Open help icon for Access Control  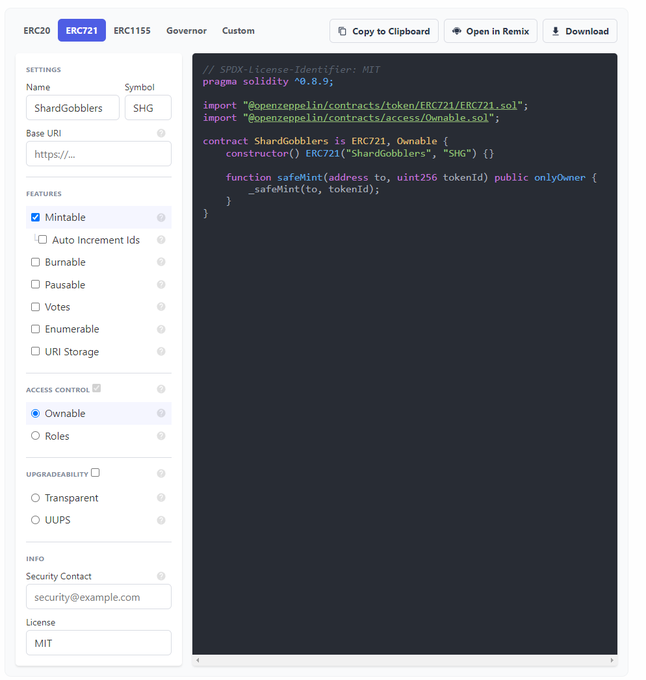[161, 389]
